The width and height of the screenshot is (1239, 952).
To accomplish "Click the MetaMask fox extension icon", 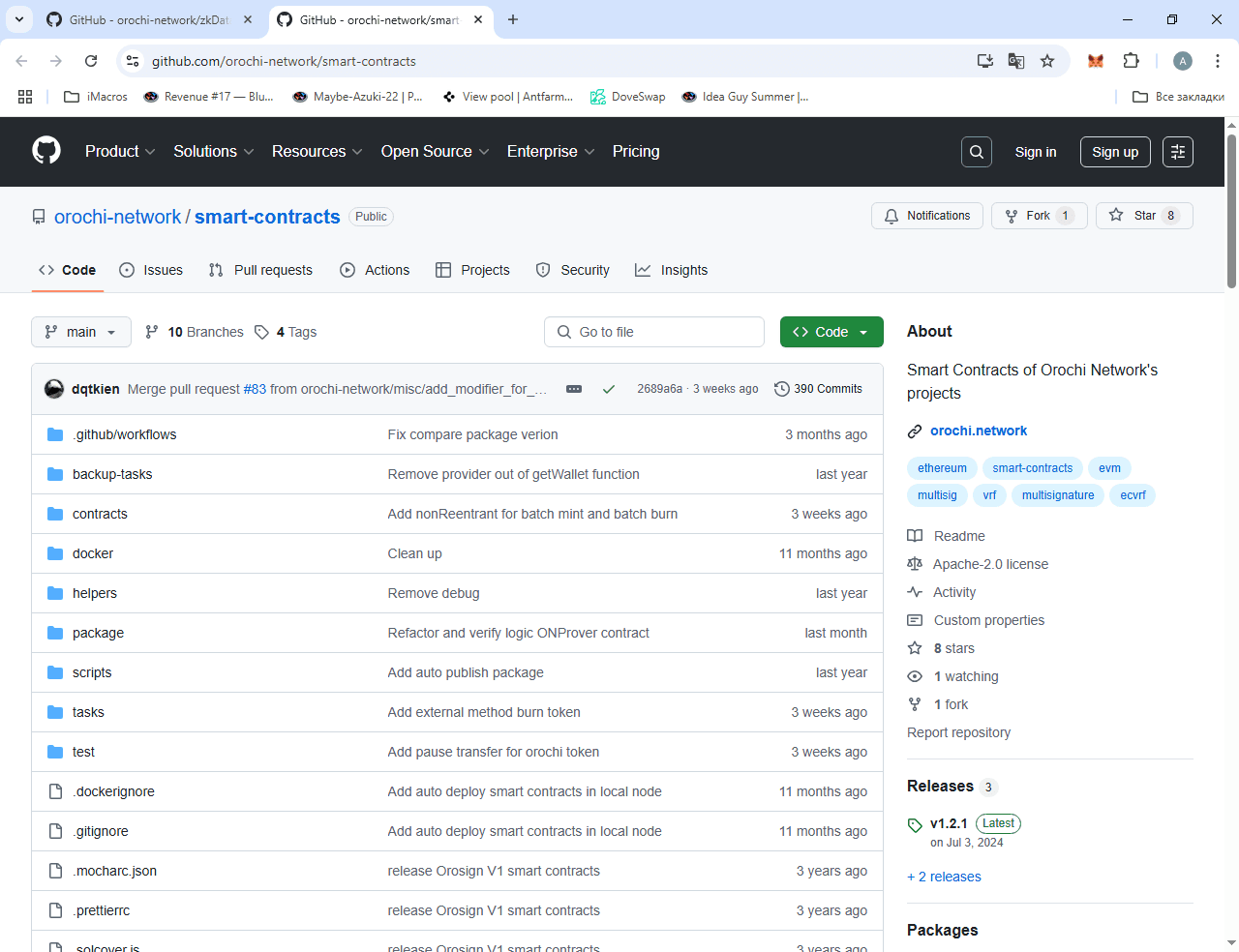I will pyautogui.click(x=1096, y=61).
